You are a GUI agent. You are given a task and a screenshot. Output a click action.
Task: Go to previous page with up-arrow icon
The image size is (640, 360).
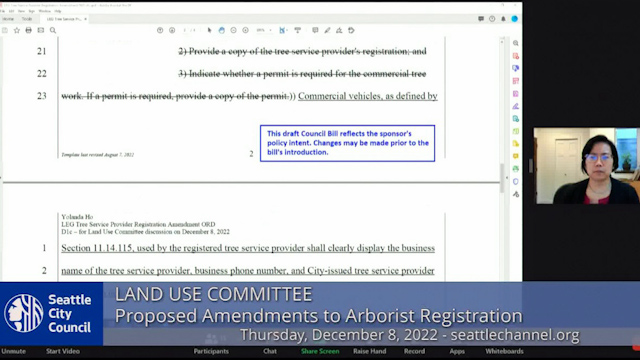click(x=160, y=30)
